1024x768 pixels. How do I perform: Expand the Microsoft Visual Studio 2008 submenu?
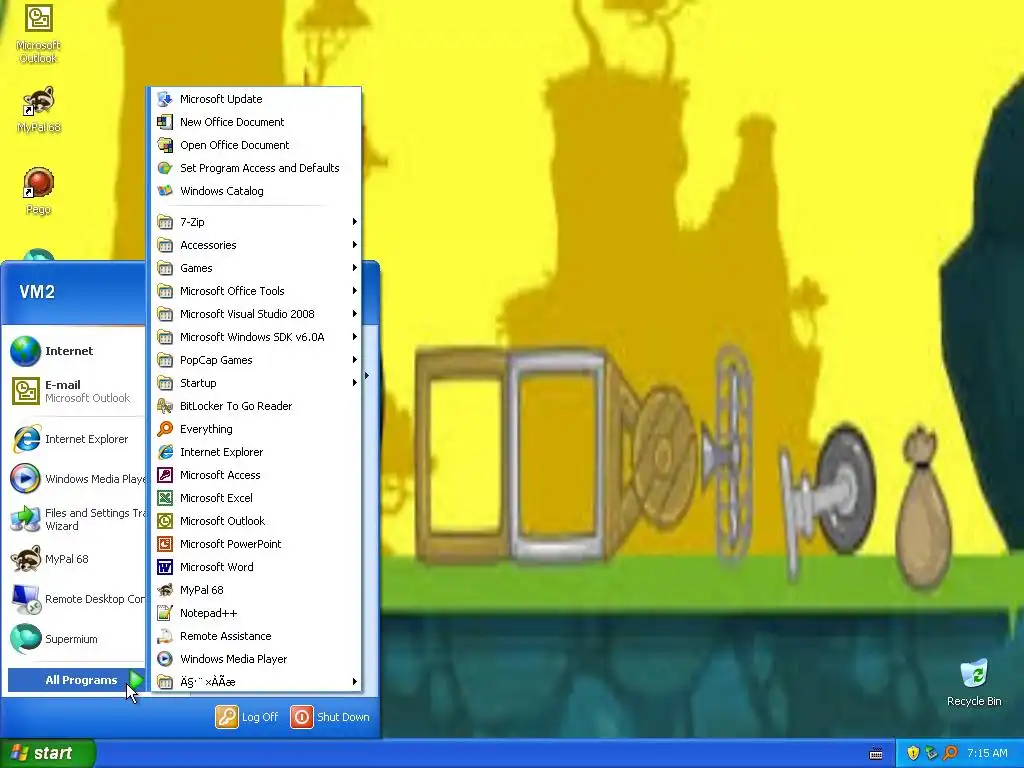(256, 314)
